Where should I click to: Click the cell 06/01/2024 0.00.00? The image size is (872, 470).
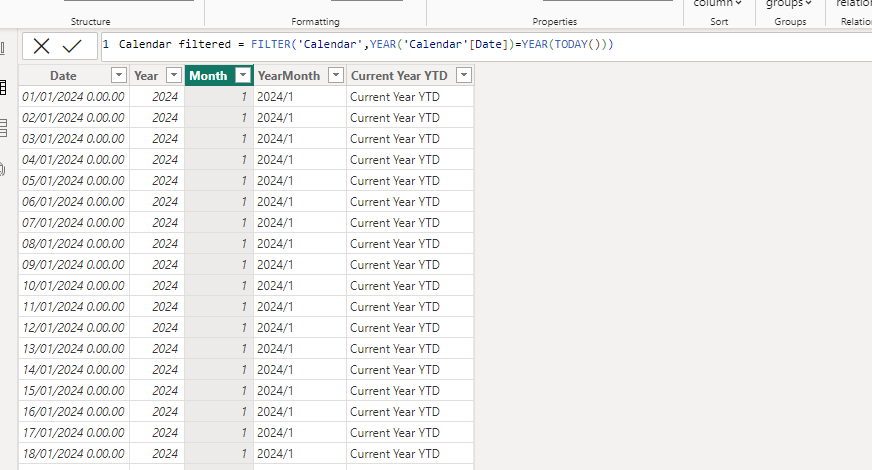click(x=73, y=202)
